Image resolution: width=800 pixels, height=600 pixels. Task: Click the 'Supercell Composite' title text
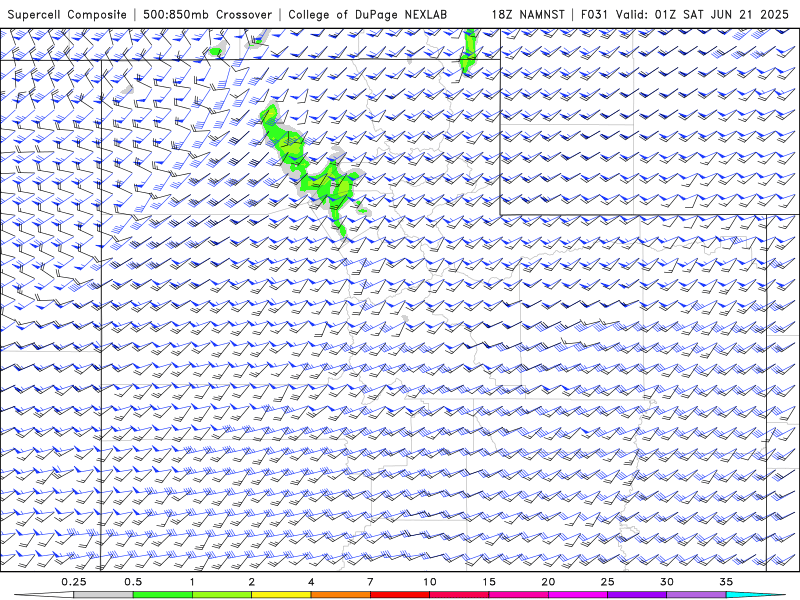click(x=67, y=14)
